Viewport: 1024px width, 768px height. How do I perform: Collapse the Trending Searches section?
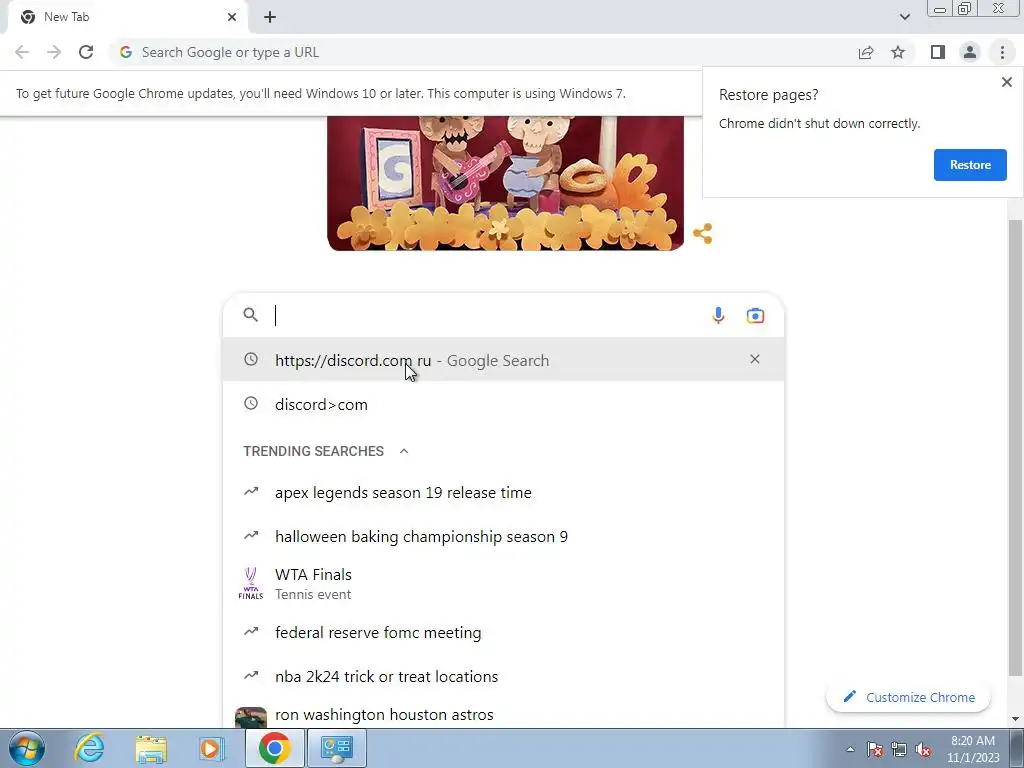tap(404, 451)
